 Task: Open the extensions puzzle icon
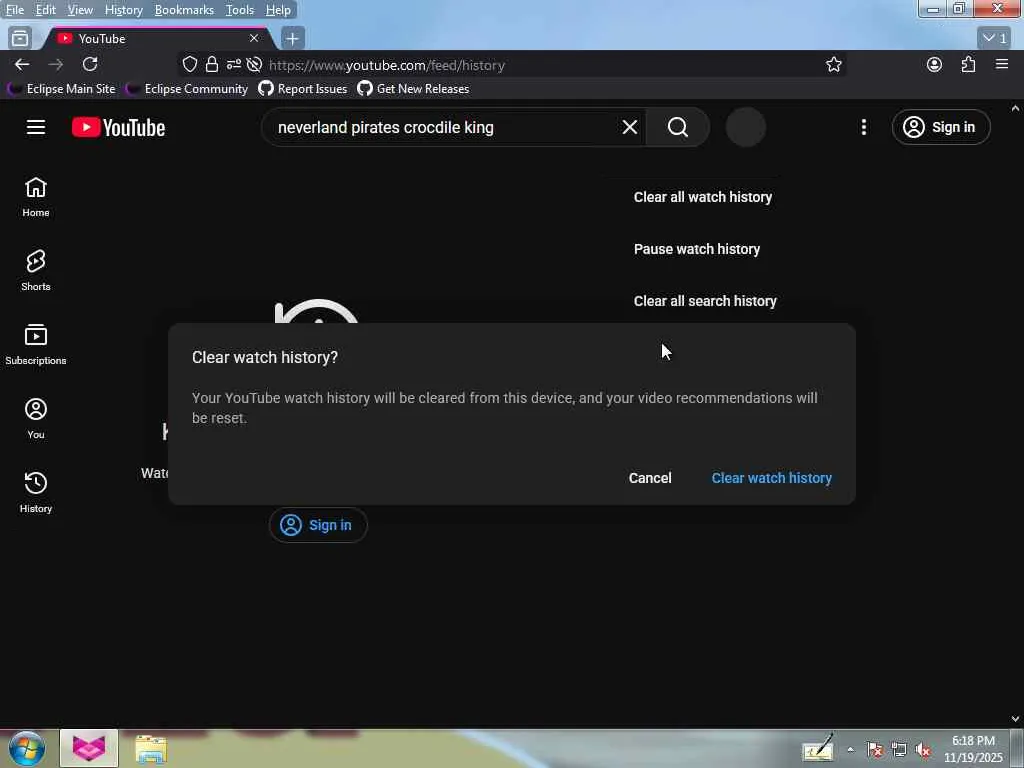968,65
